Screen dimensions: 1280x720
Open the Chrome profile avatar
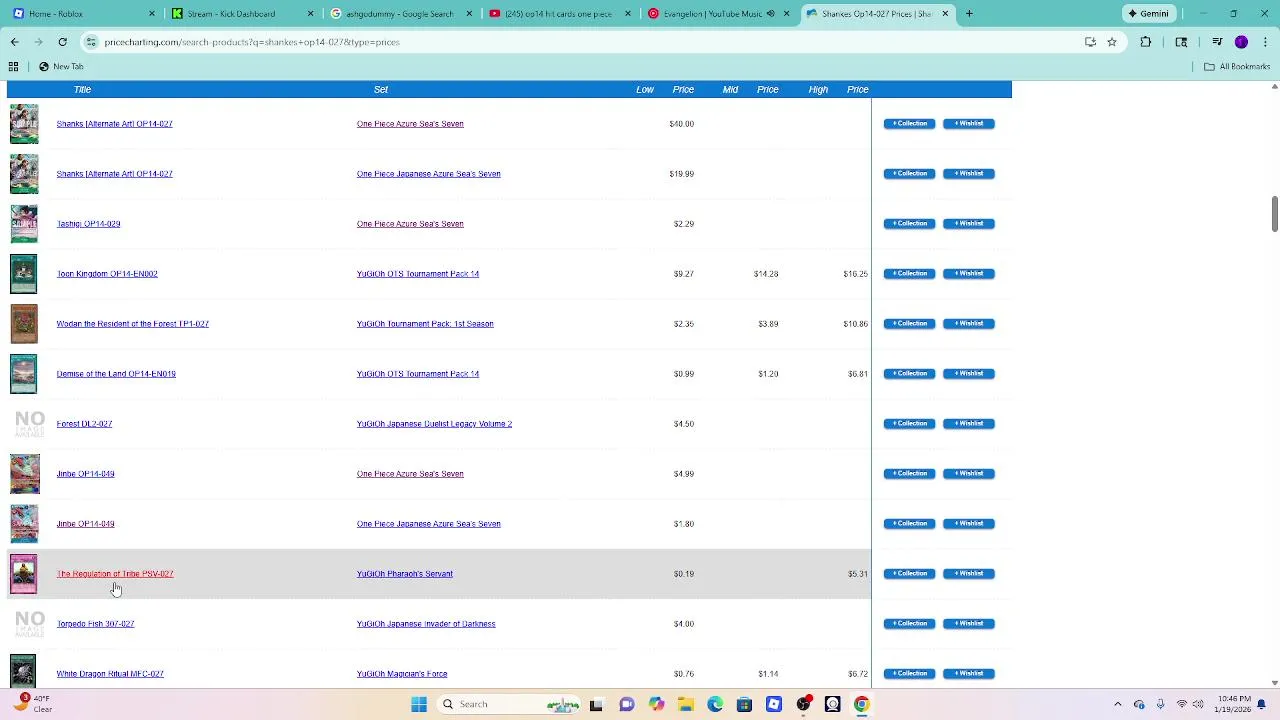[x=1241, y=42]
